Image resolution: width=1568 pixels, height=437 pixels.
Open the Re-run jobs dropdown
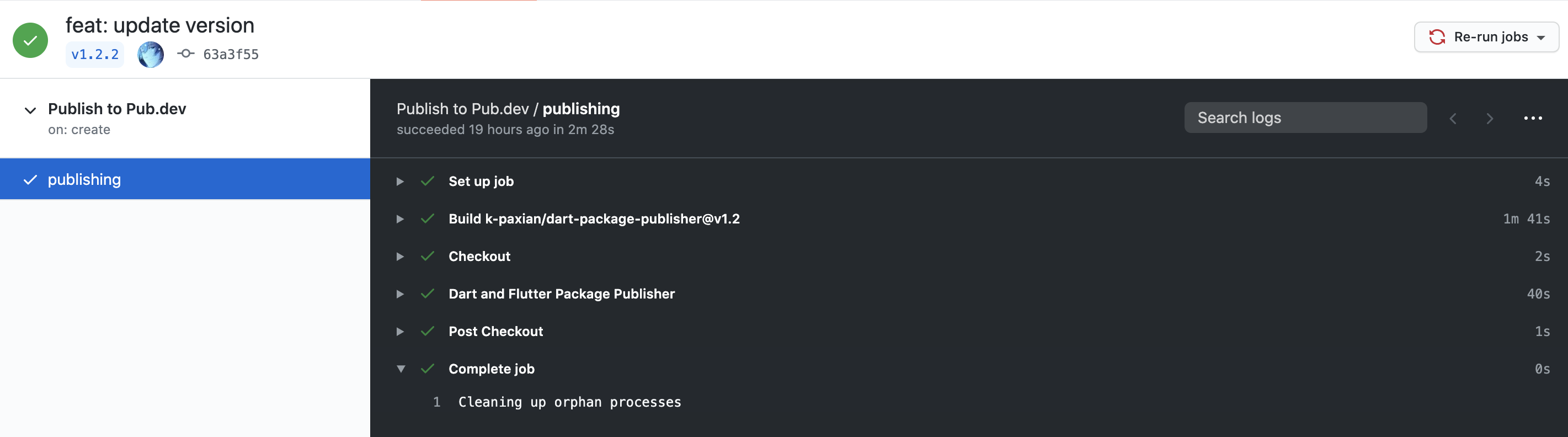click(1486, 37)
